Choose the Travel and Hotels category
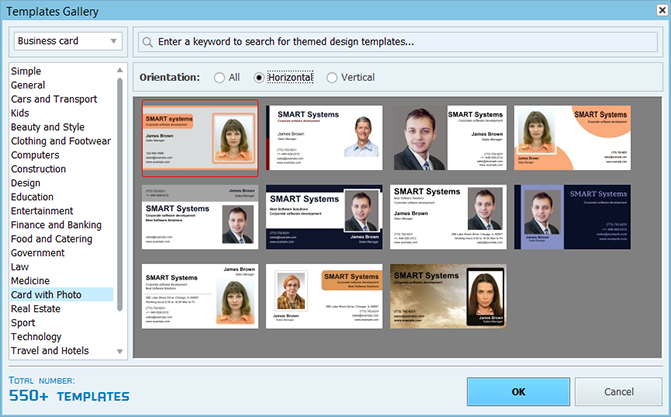This screenshot has width=671, height=417. point(50,351)
